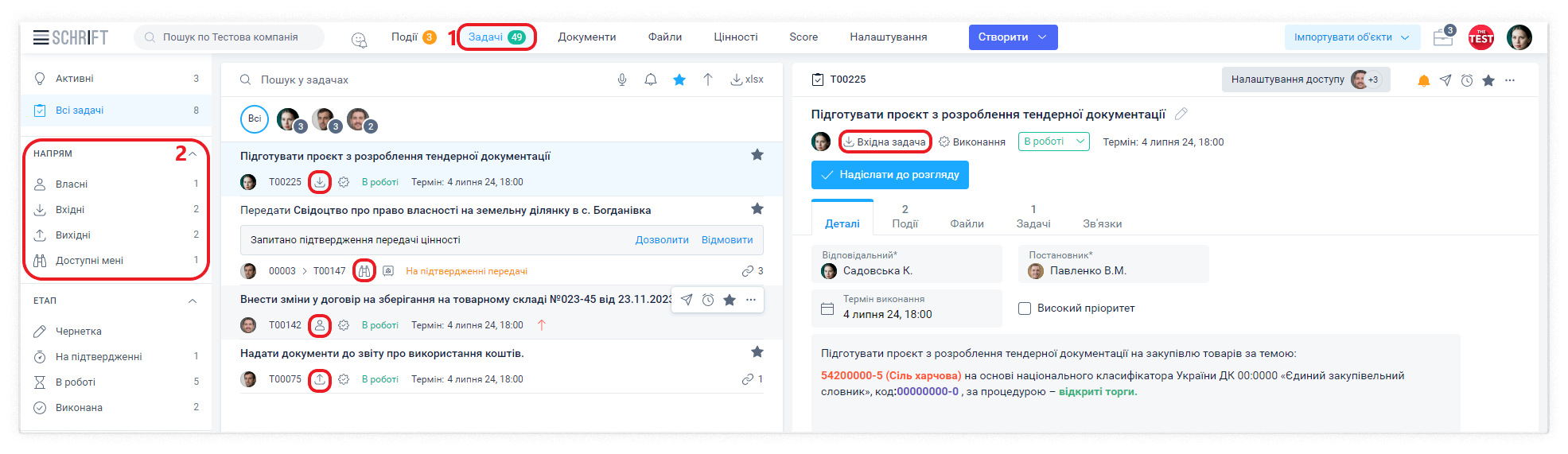Open the hamburger menu next to Schrift logo
This screenshot has width=1568, height=454.
pyautogui.click(x=41, y=37)
